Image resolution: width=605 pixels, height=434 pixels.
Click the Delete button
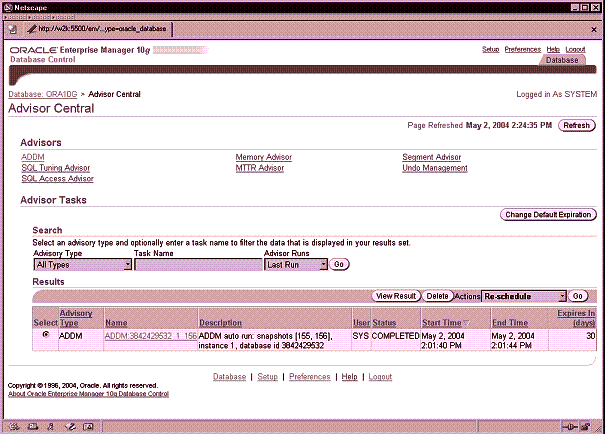point(437,296)
